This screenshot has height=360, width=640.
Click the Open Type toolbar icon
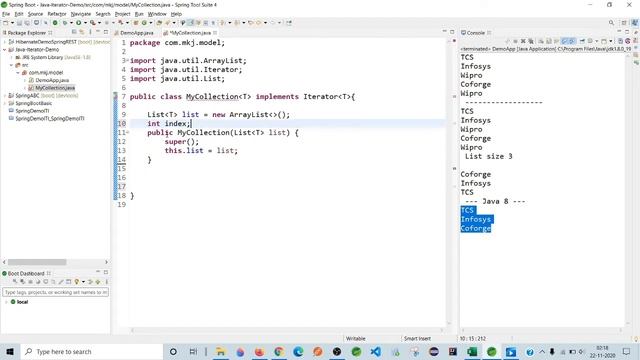159,23
